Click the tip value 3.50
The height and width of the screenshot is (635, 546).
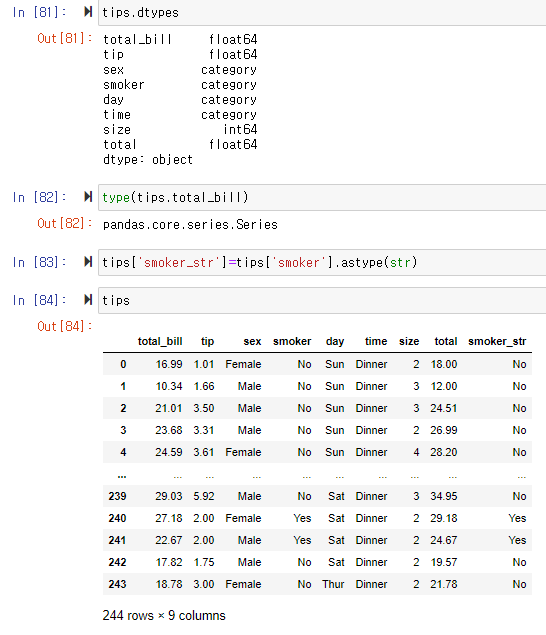pos(204,408)
